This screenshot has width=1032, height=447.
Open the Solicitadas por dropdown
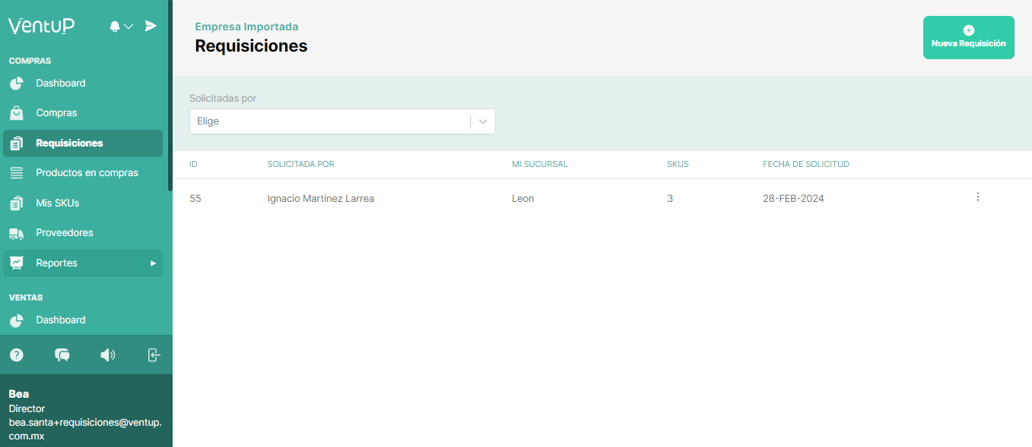[342, 121]
